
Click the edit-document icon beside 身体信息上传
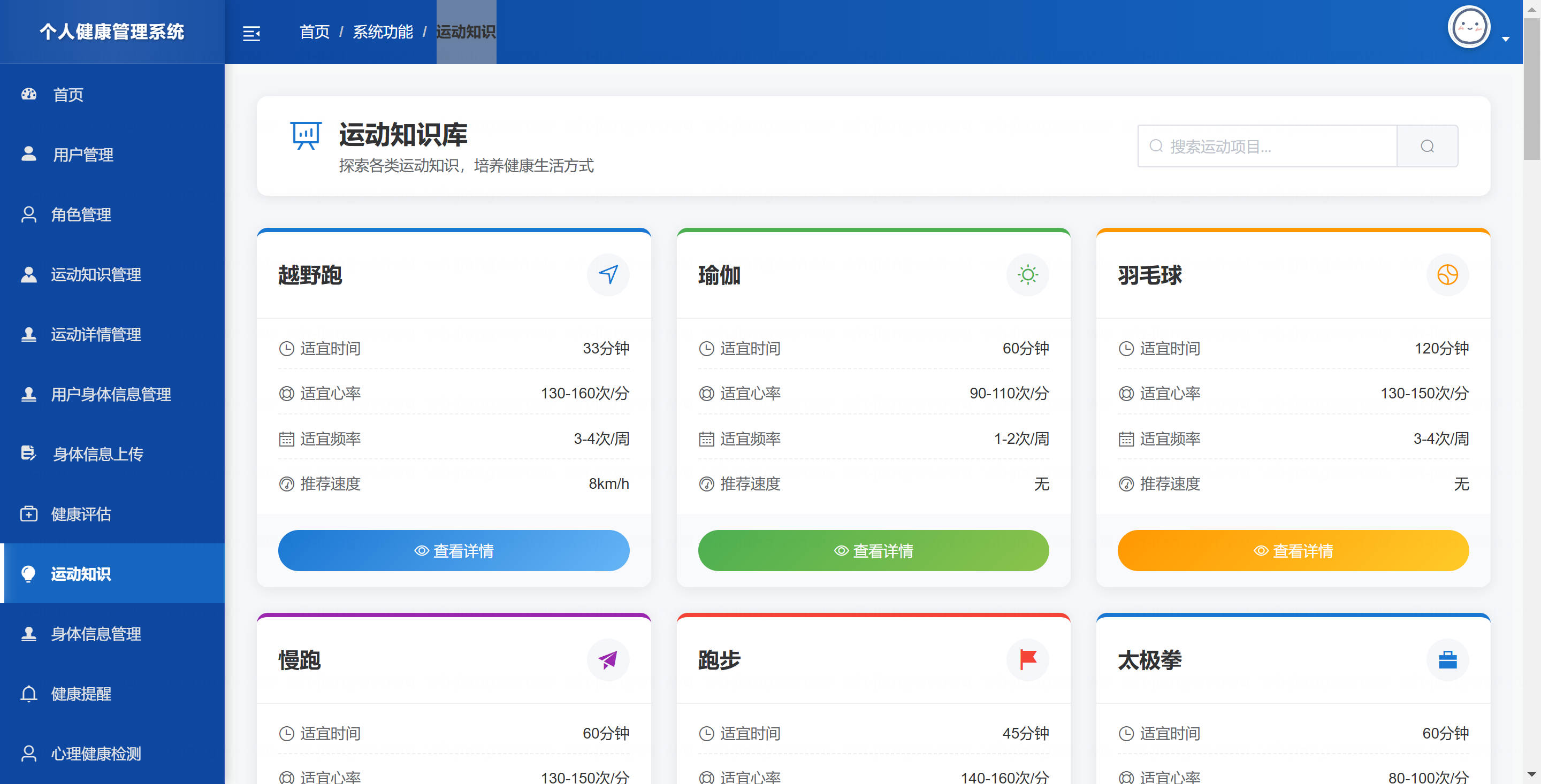pyautogui.click(x=29, y=453)
